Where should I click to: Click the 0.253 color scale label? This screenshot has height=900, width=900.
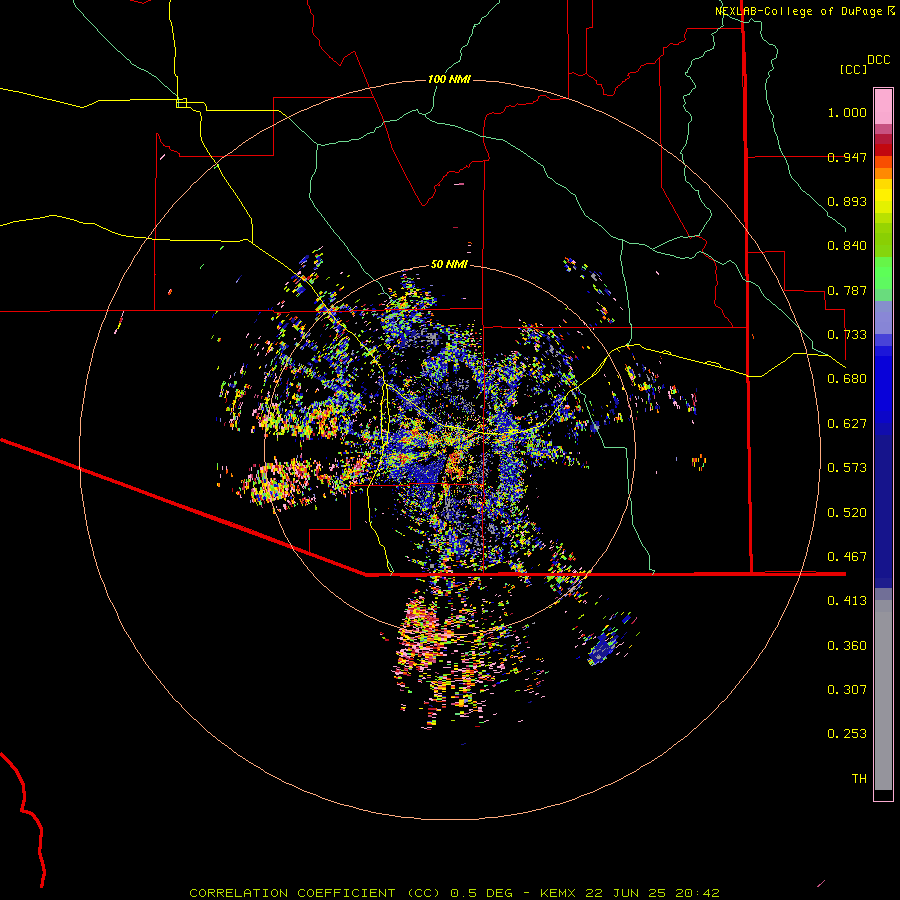tap(847, 734)
